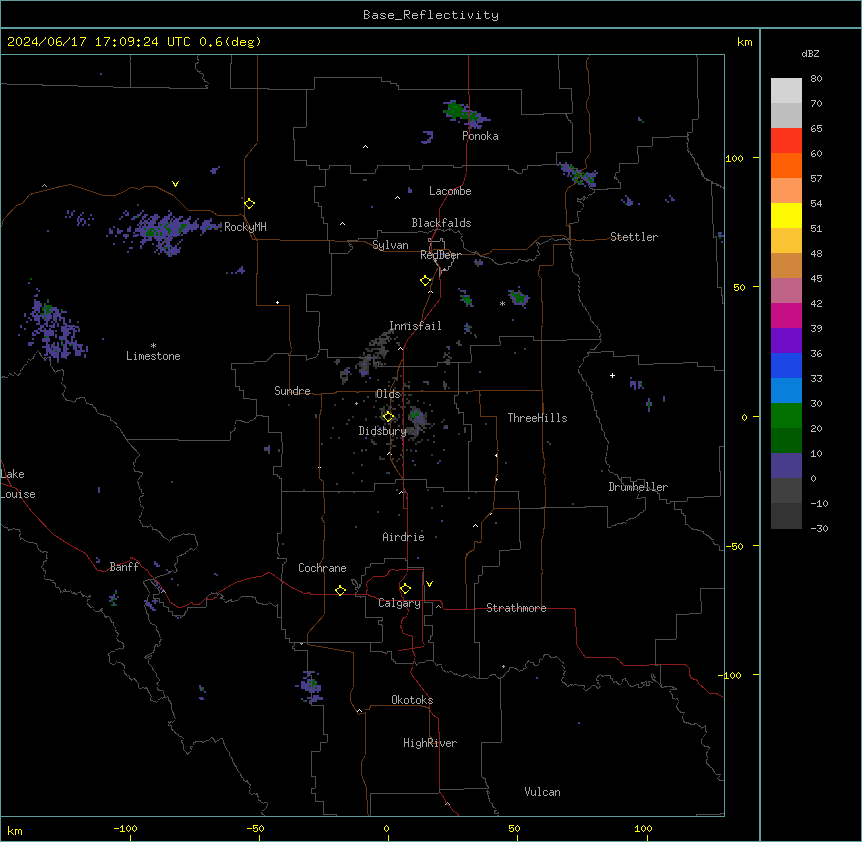Click the Blackfalds label
862x842 pixels.
point(441,223)
